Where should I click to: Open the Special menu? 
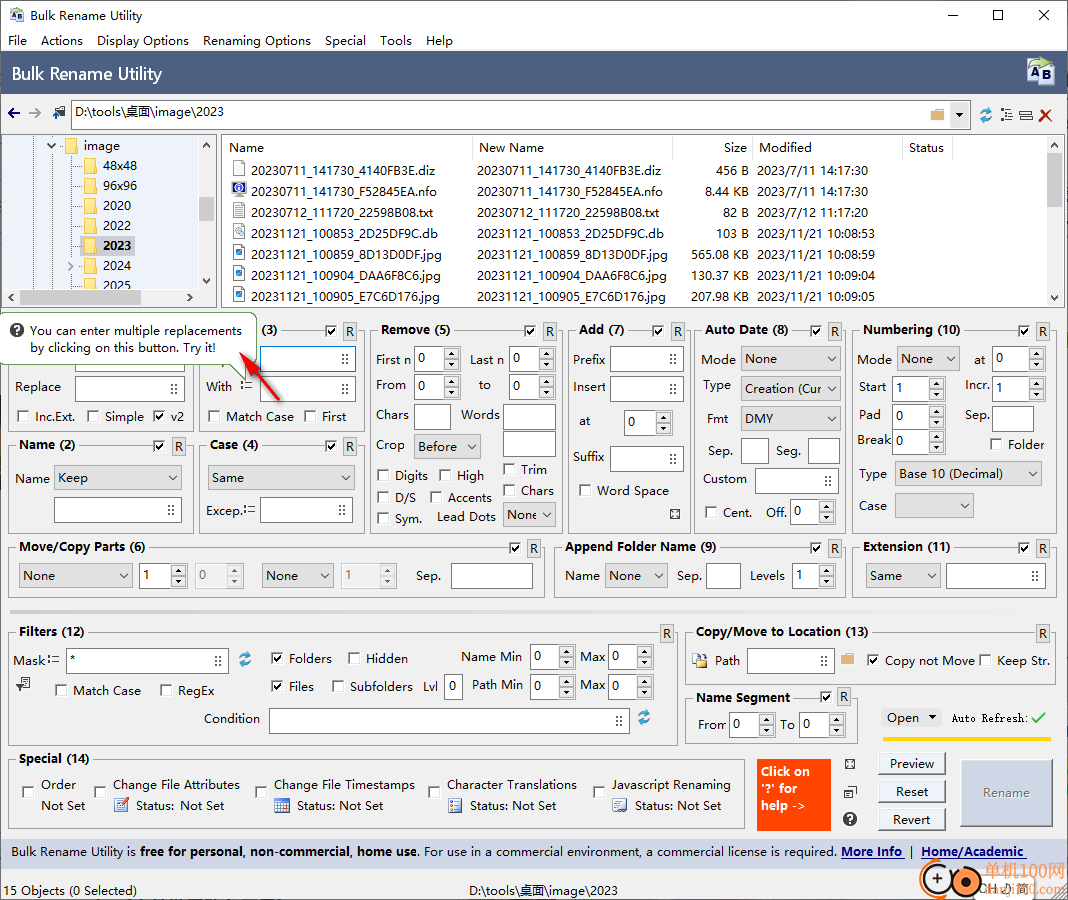(345, 41)
